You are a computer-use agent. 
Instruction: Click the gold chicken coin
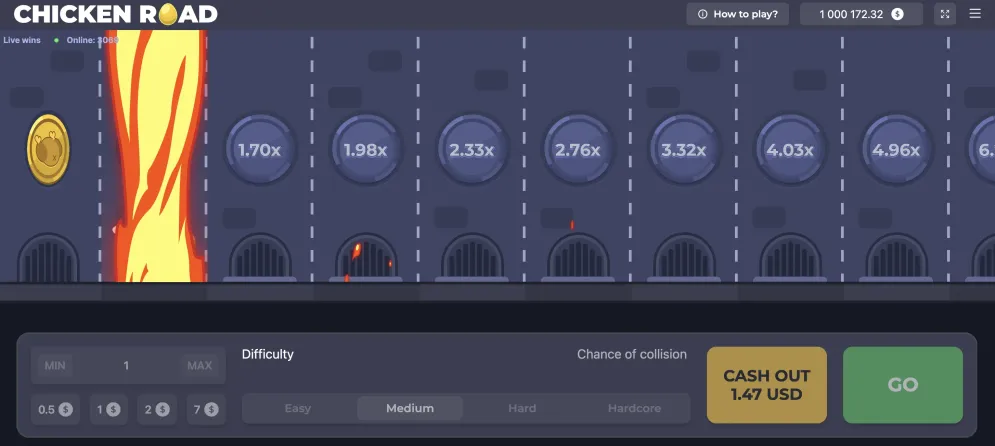coord(48,150)
